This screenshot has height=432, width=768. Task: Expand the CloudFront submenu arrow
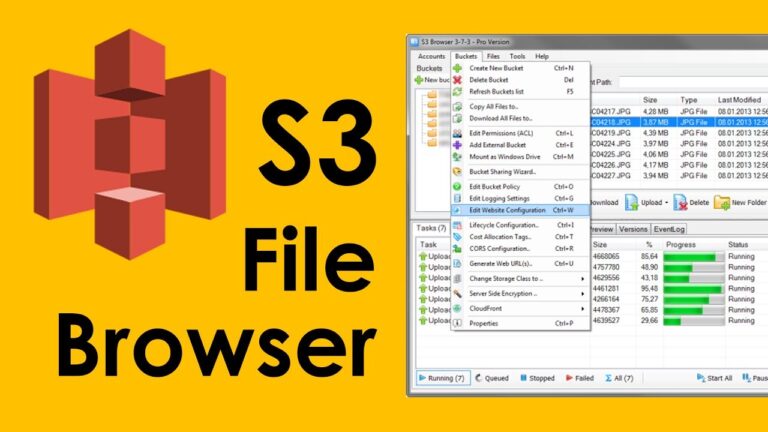[582, 309]
